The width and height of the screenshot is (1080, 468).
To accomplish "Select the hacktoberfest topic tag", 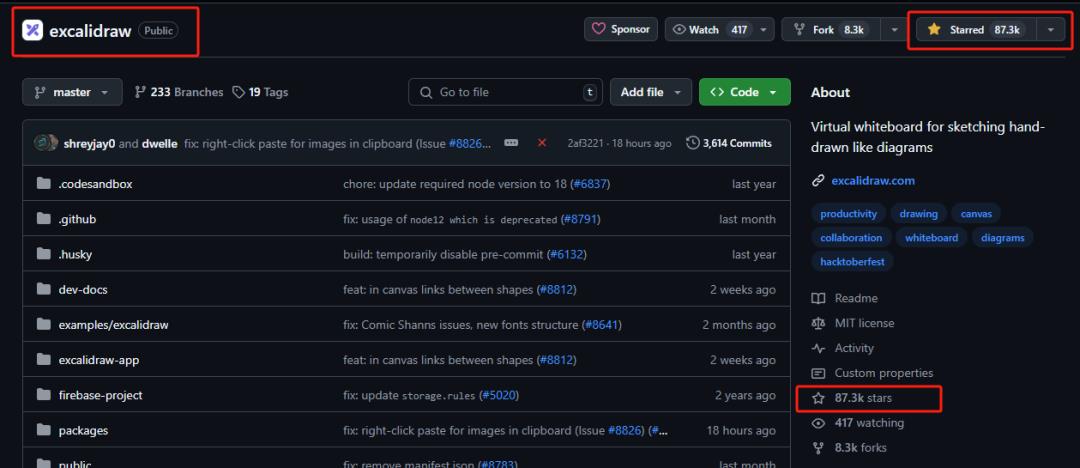I will pyautogui.click(x=852, y=262).
